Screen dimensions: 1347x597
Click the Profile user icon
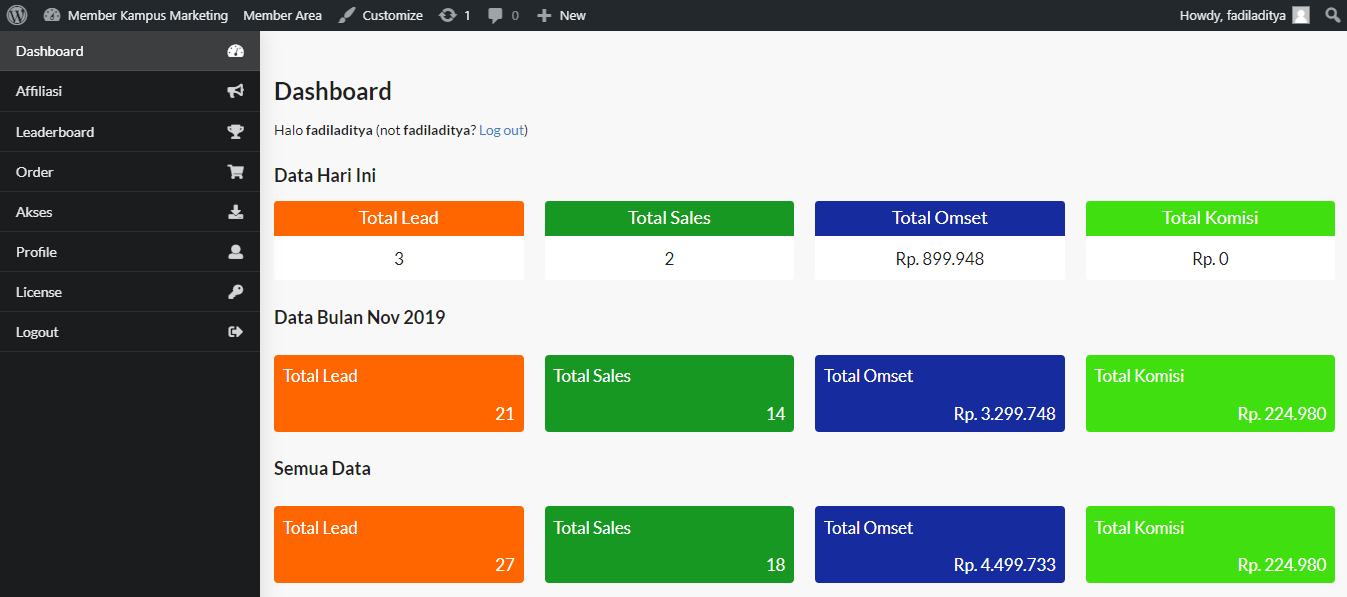236,252
